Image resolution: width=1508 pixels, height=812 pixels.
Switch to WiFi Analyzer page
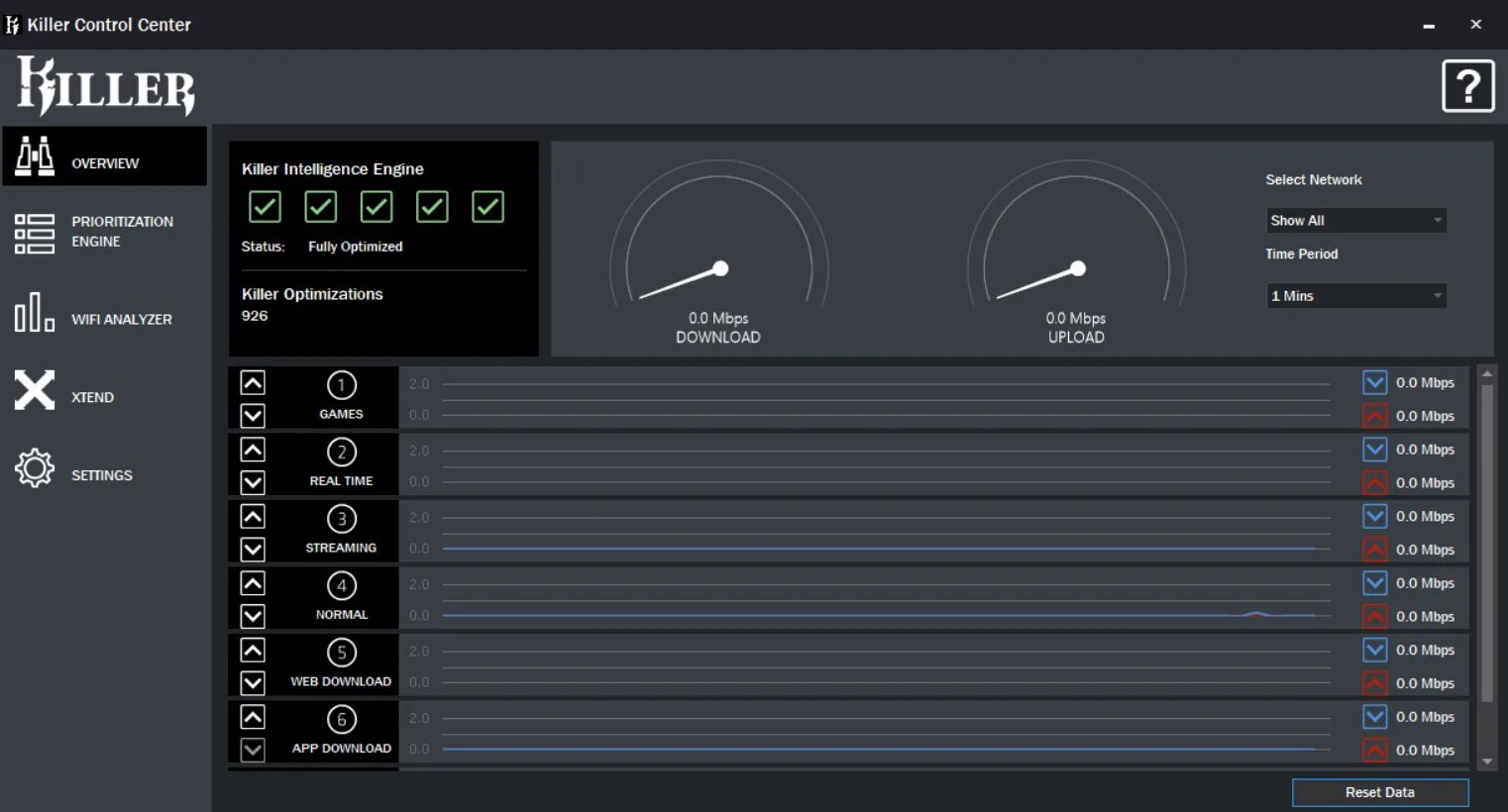pyautogui.click(x=105, y=312)
